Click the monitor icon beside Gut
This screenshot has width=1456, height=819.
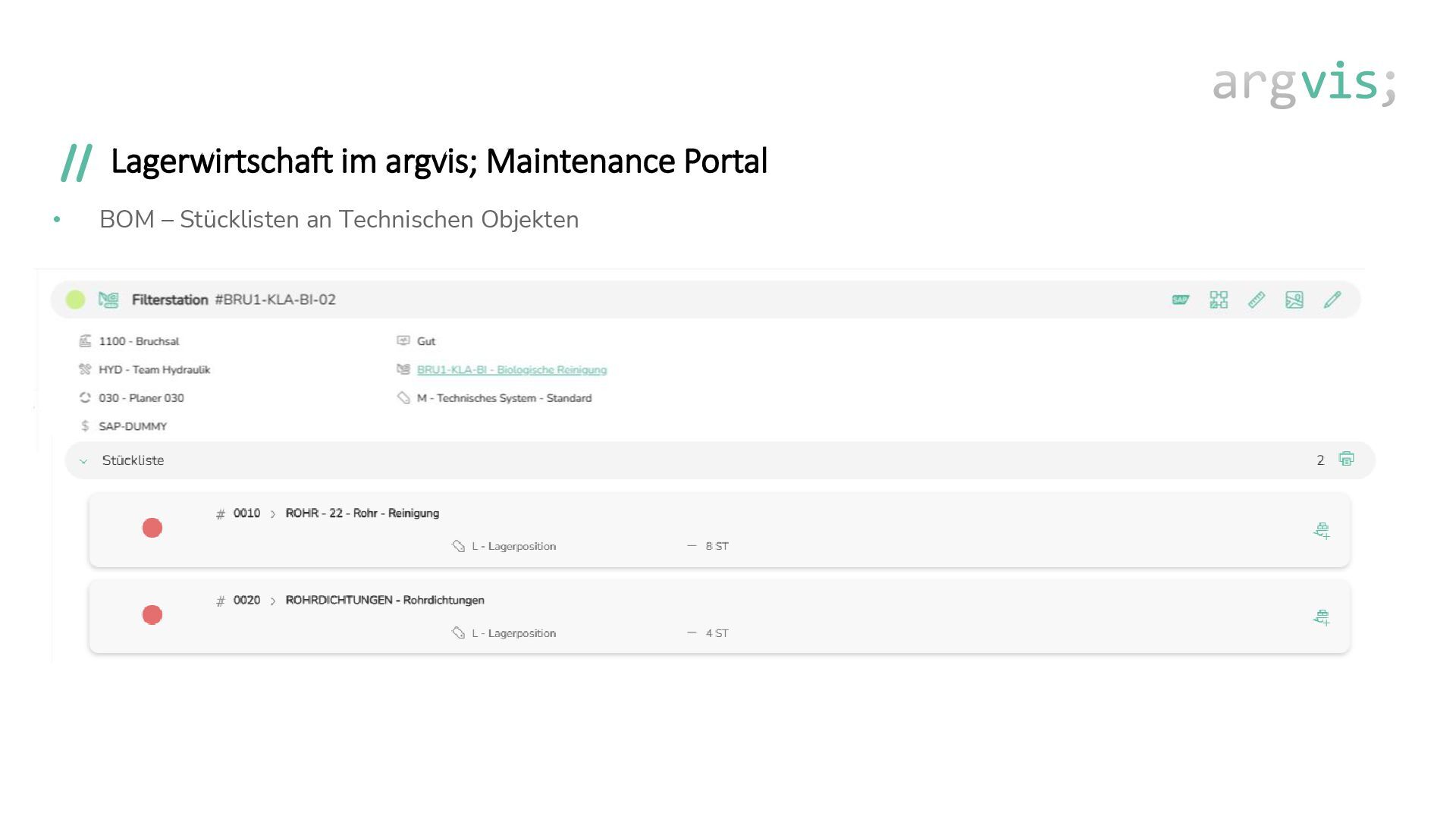pyautogui.click(x=403, y=341)
